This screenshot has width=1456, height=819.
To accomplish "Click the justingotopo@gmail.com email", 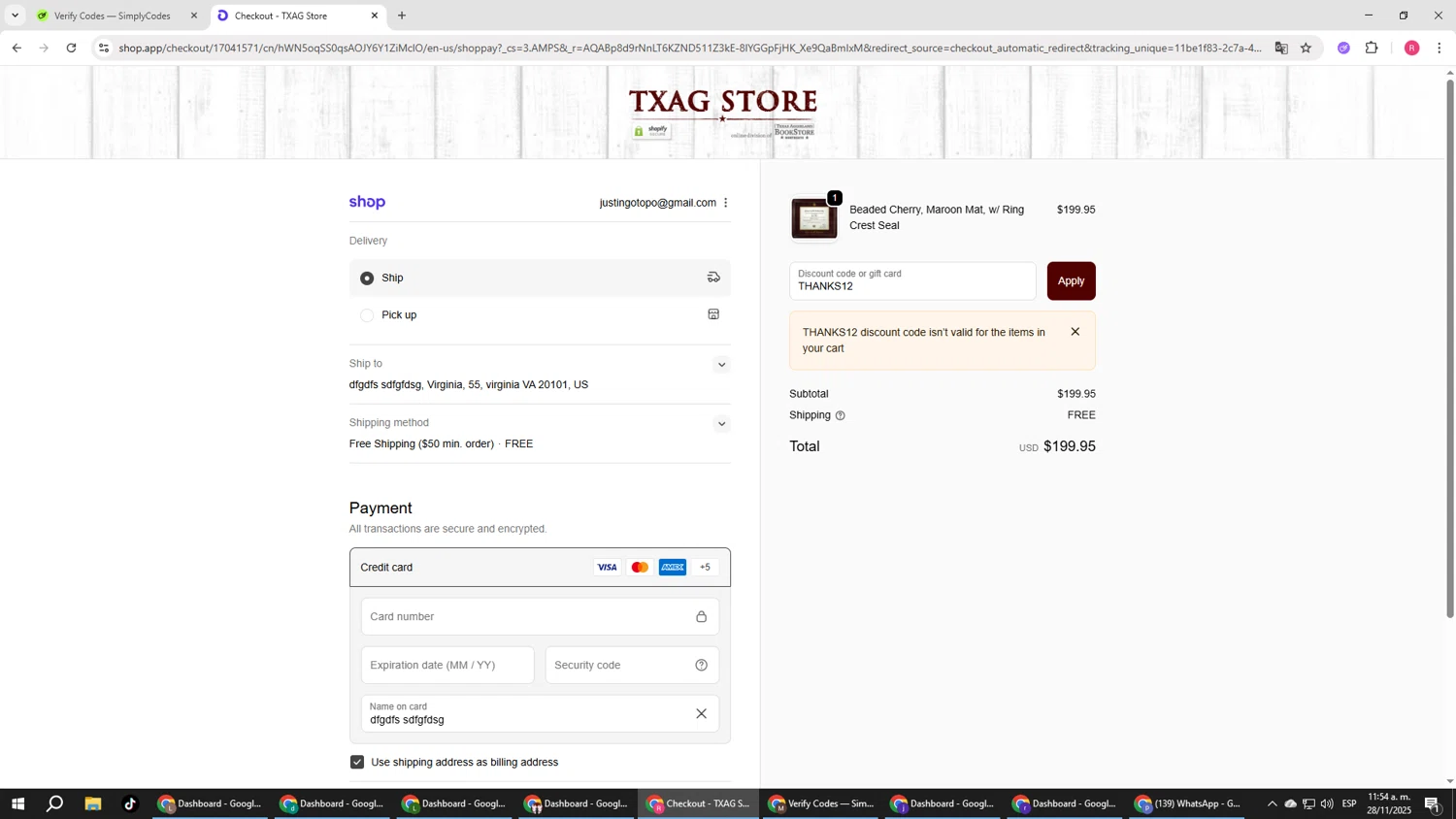I will click(657, 203).
